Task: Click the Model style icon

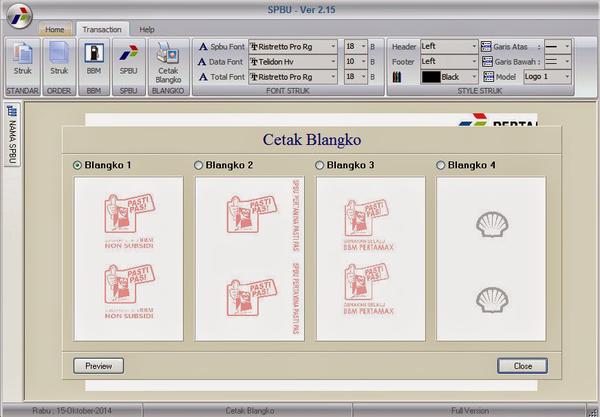Action: coord(488,77)
